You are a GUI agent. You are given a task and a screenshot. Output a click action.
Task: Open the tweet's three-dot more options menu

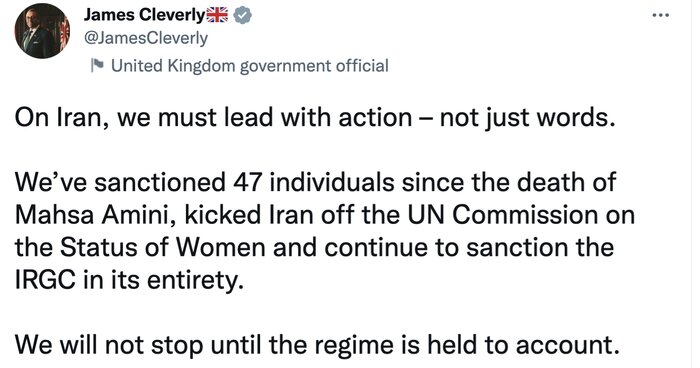point(660,15)
